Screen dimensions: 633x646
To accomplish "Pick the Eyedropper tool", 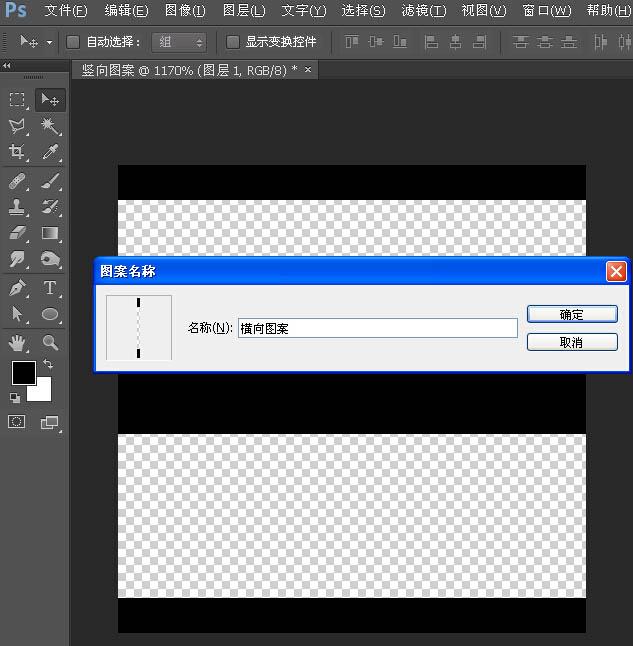I will [x=50, y=153].
